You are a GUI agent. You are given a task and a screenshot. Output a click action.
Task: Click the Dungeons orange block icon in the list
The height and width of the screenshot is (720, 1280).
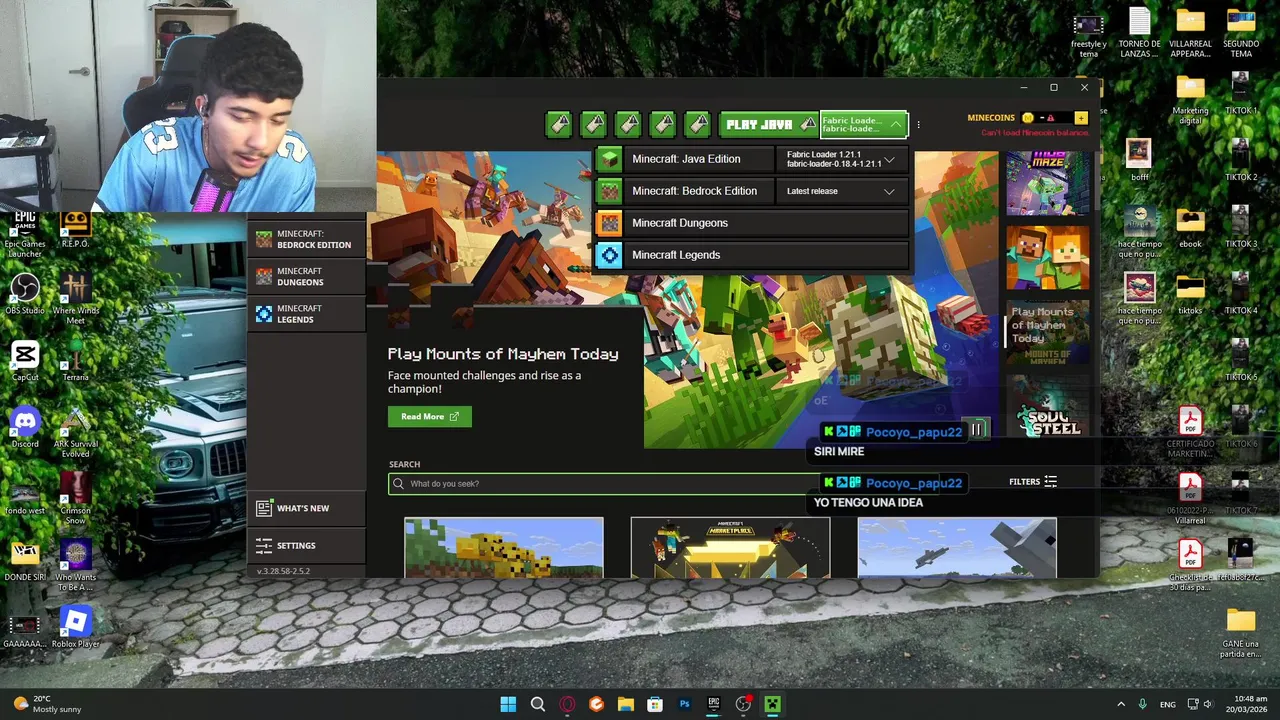click(609, 223)
